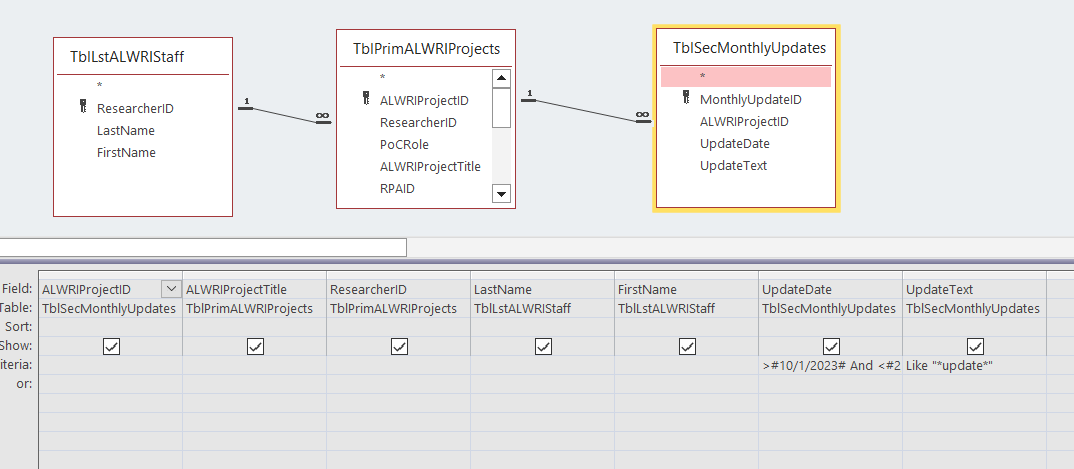Uncheck Show box under ResearcherID column
This screenshot has width=1074, height=469.
399,346
